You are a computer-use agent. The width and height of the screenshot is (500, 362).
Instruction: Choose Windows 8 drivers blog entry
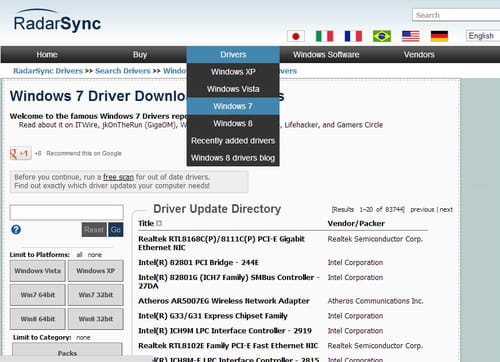click(233, 158)
